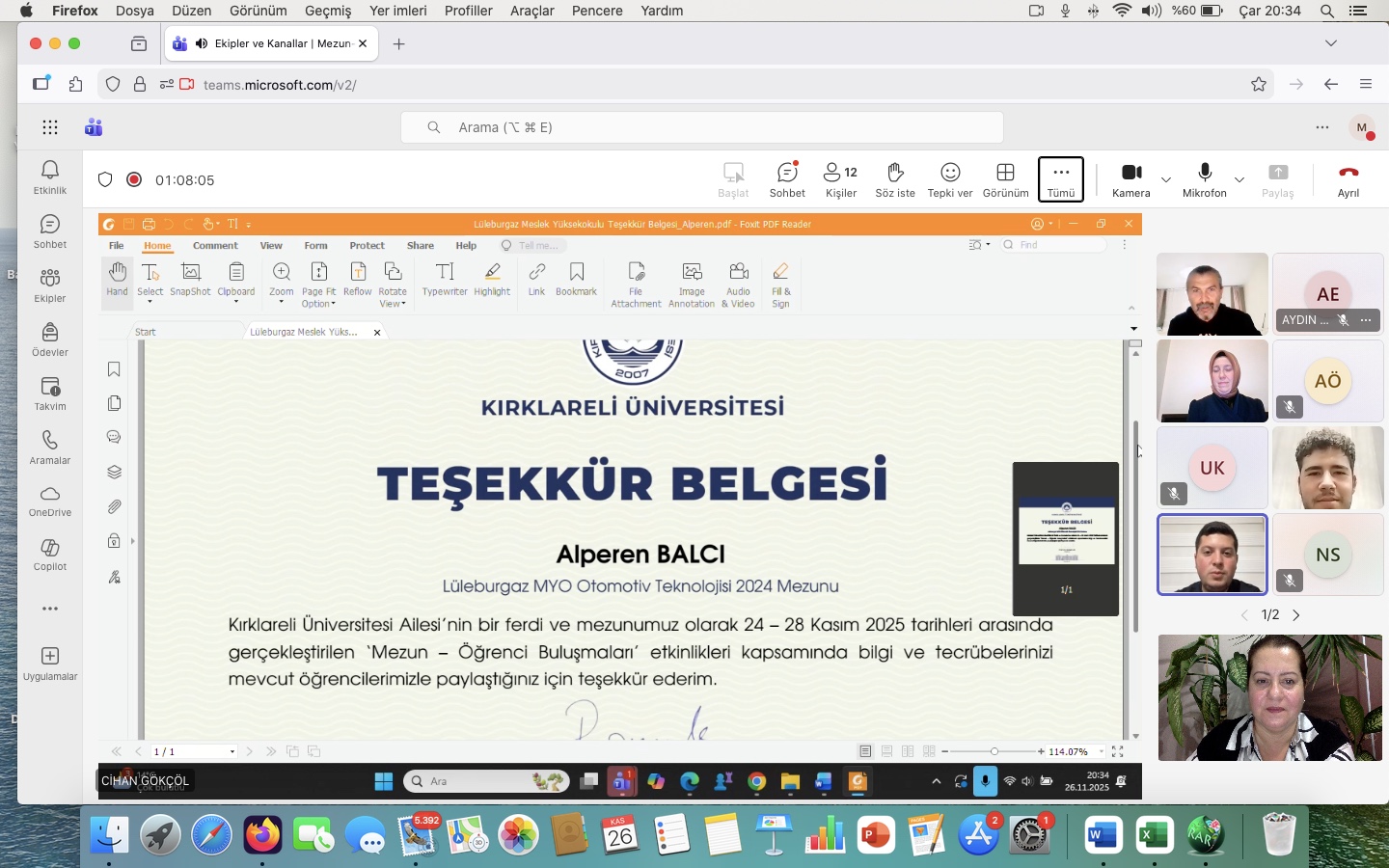The height and width of the screenshot is (868, 1389).
Task: Open Ödevler in the Teams sidebar
Action: point(50,339)
